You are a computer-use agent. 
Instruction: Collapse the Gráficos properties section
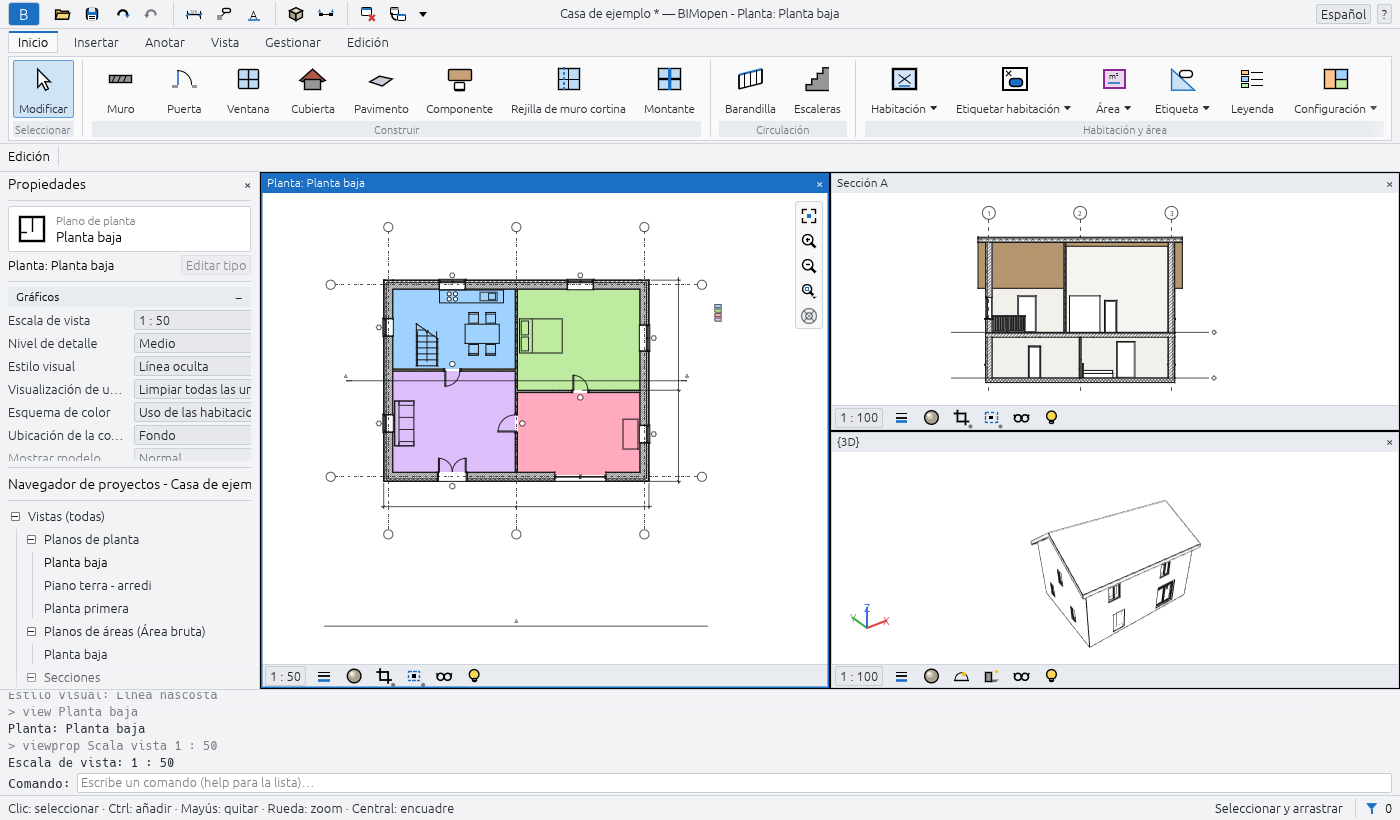pyautogui.click(x=239, y=298)
